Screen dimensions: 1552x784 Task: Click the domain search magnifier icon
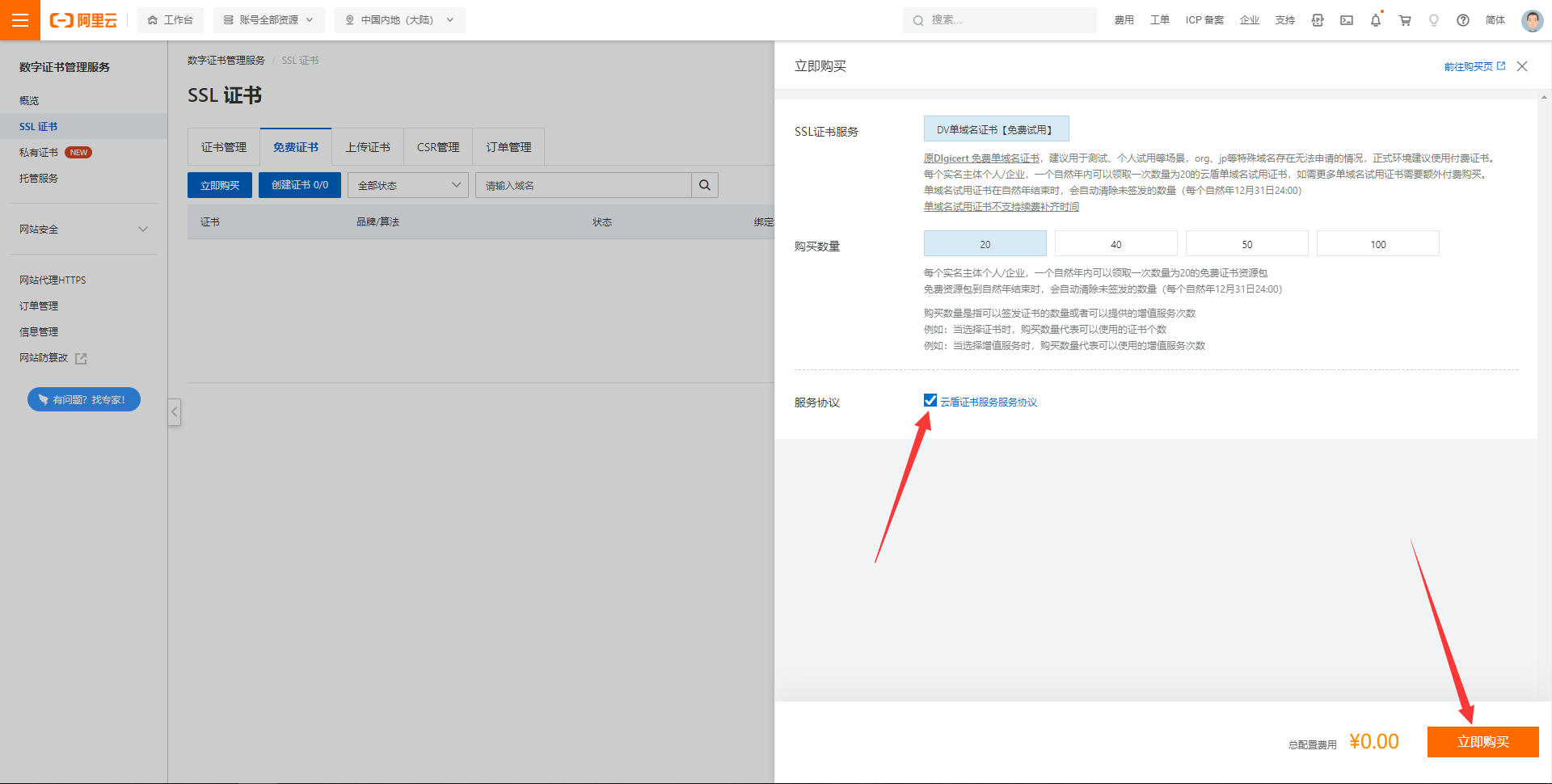click(705, 185)
